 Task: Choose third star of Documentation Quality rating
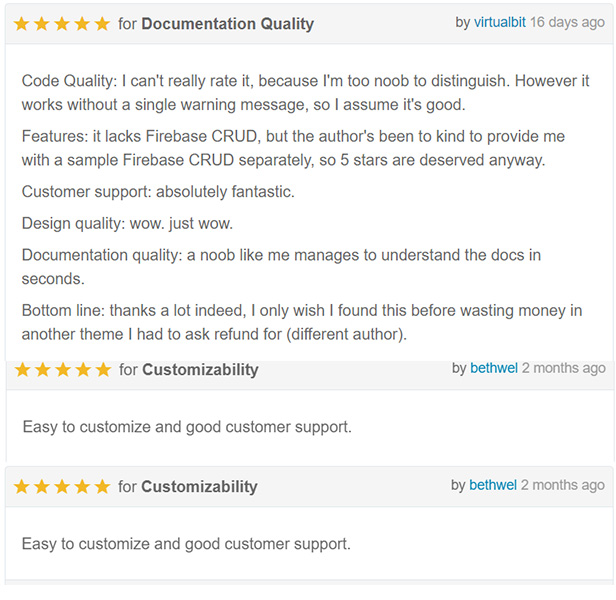pyautogui.click(x=62, y=24)
